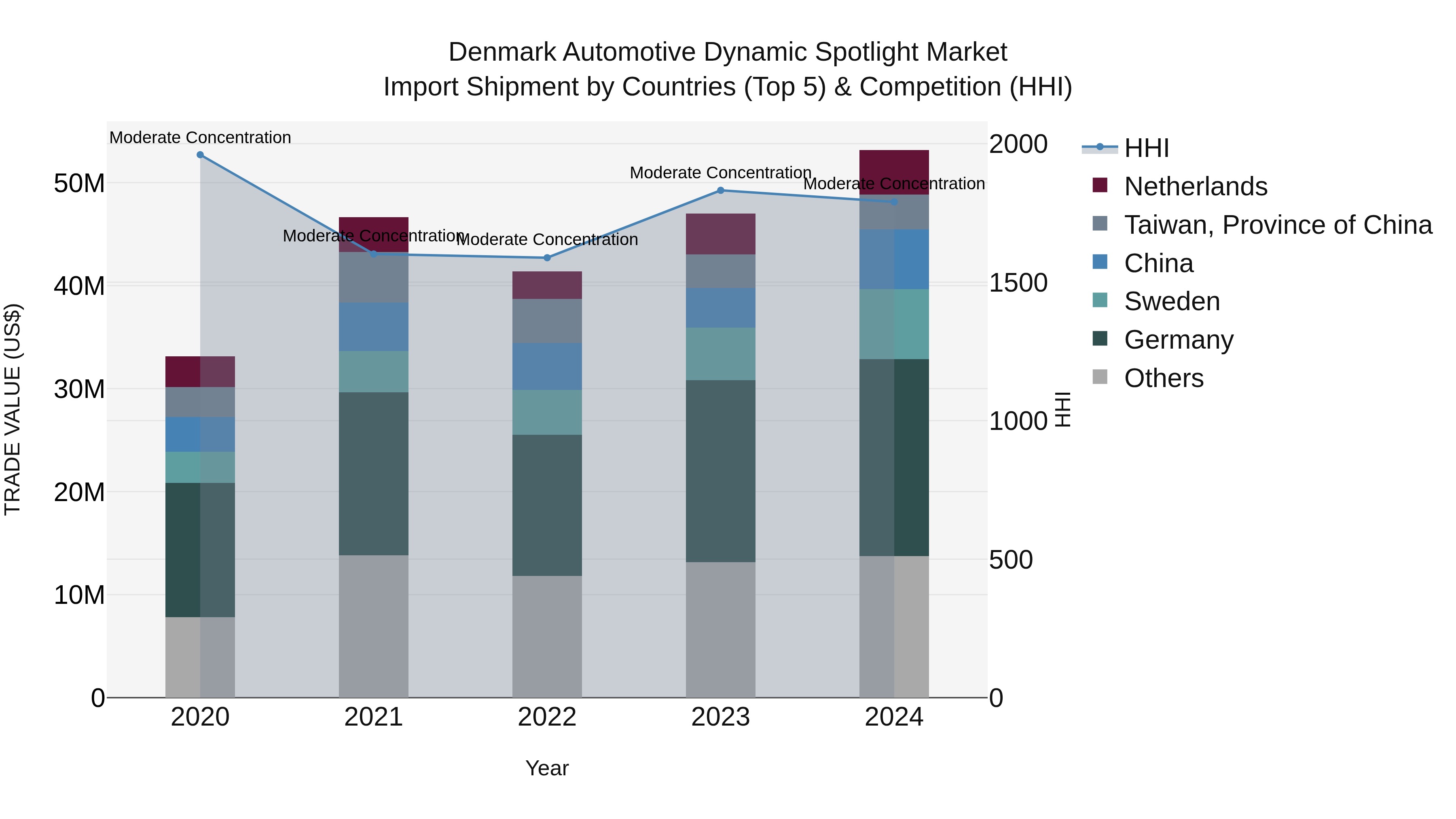Click the Others gray legend swatch
Viewport: 1456px width, 819px height.
1100,377
